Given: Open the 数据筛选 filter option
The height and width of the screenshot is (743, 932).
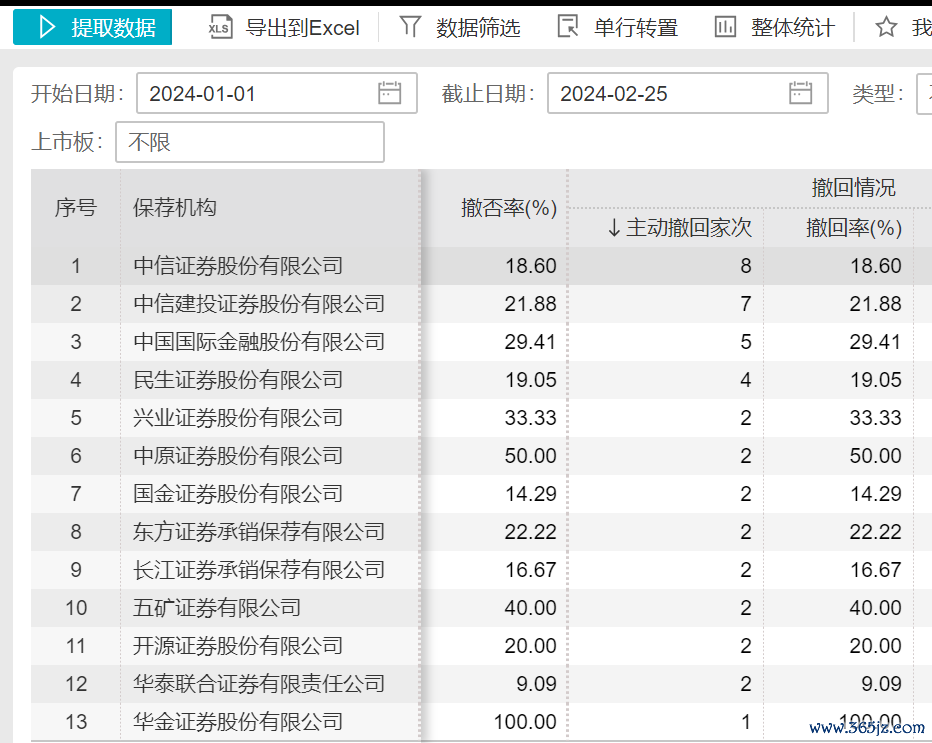Looking at the screenshot, I should pos(460,27).
